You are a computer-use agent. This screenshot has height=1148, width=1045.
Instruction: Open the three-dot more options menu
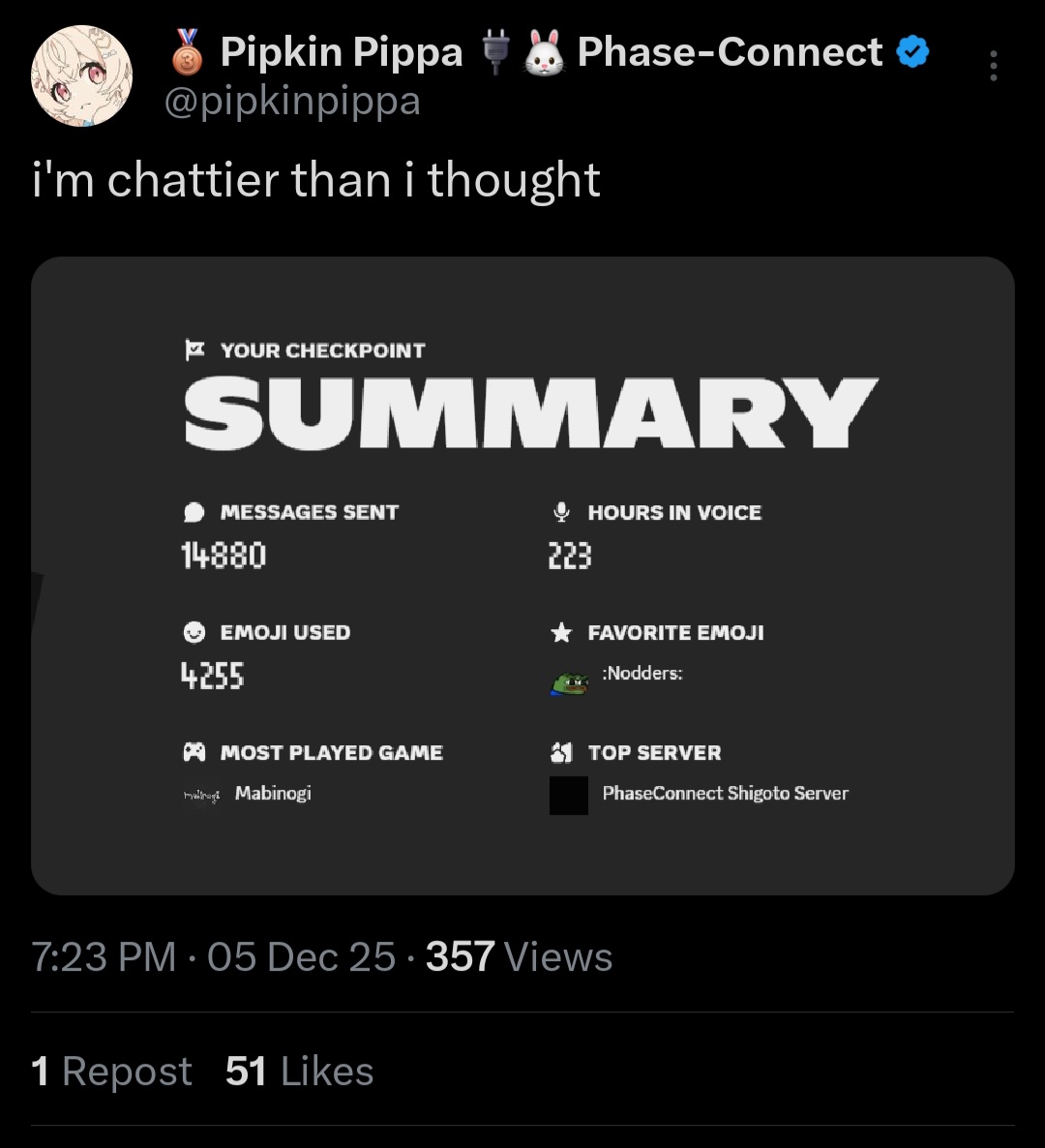point(993,66)
